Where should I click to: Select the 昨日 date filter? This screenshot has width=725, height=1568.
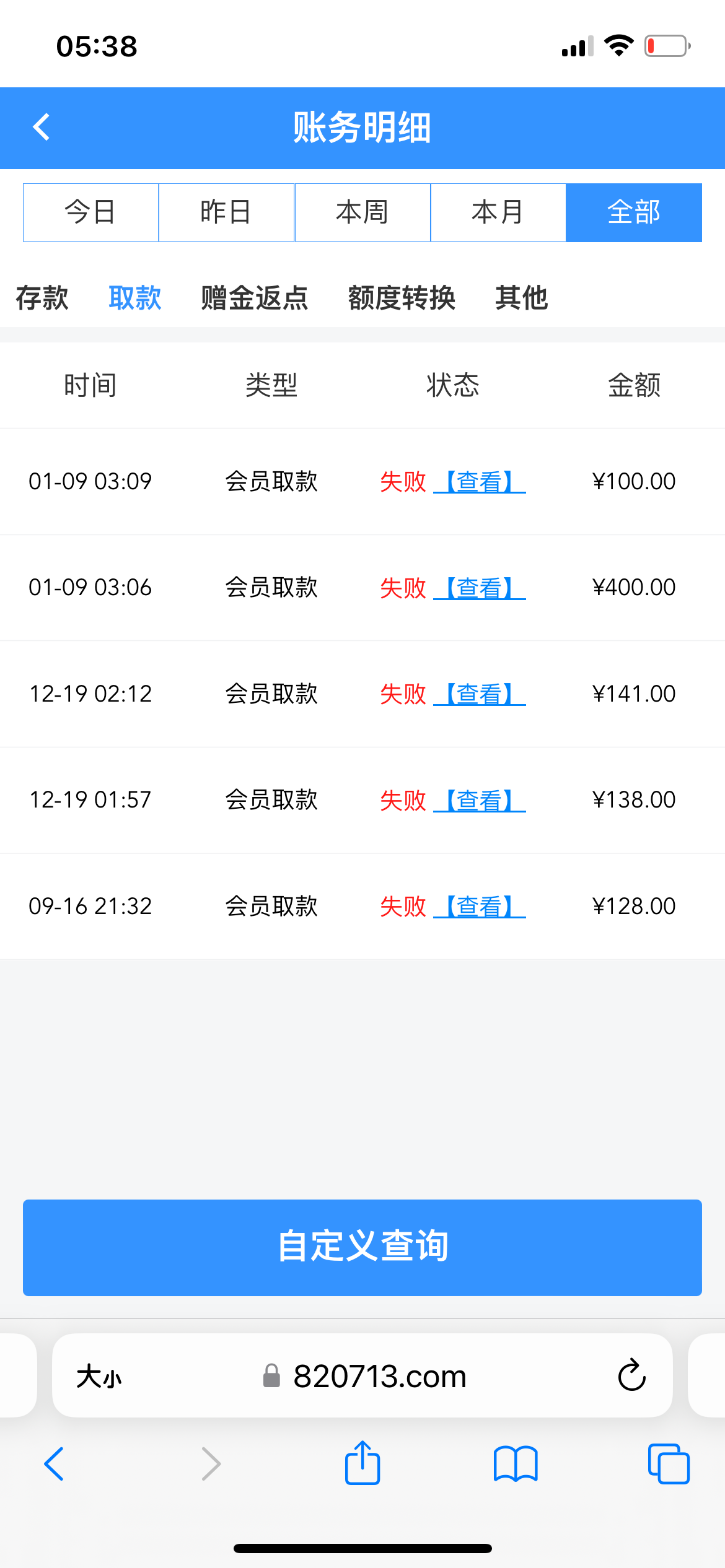226,212
